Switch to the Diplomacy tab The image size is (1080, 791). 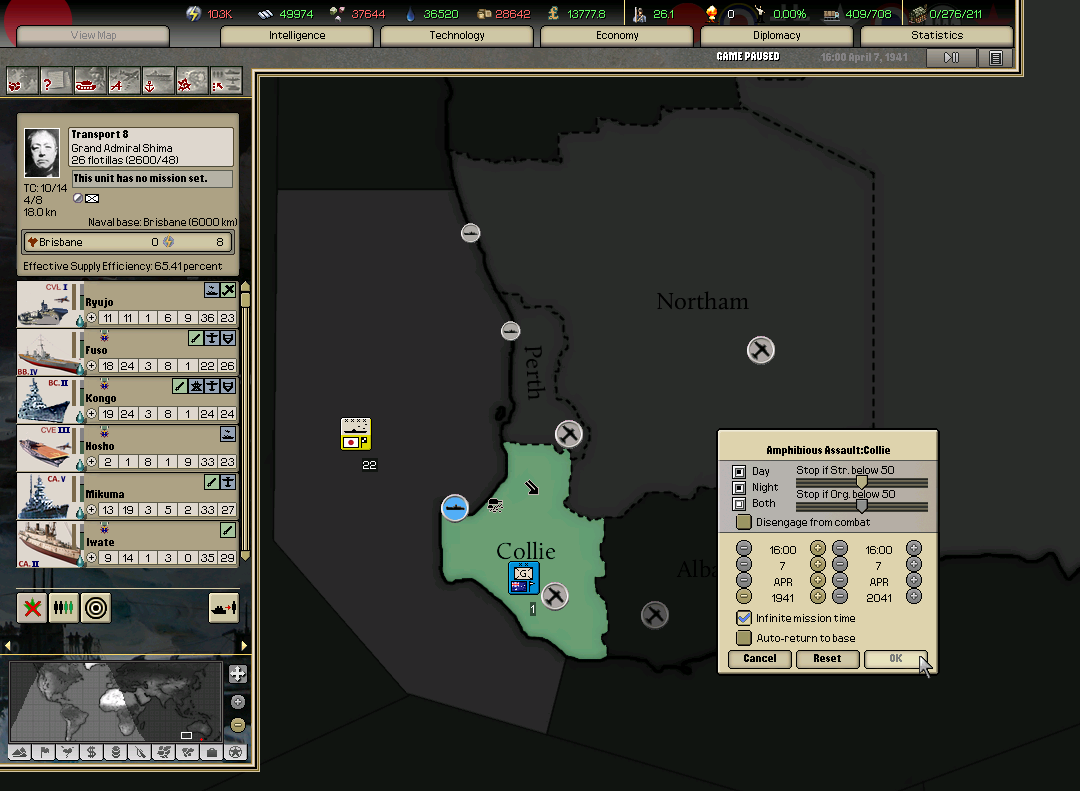click(x=776, y=36)
